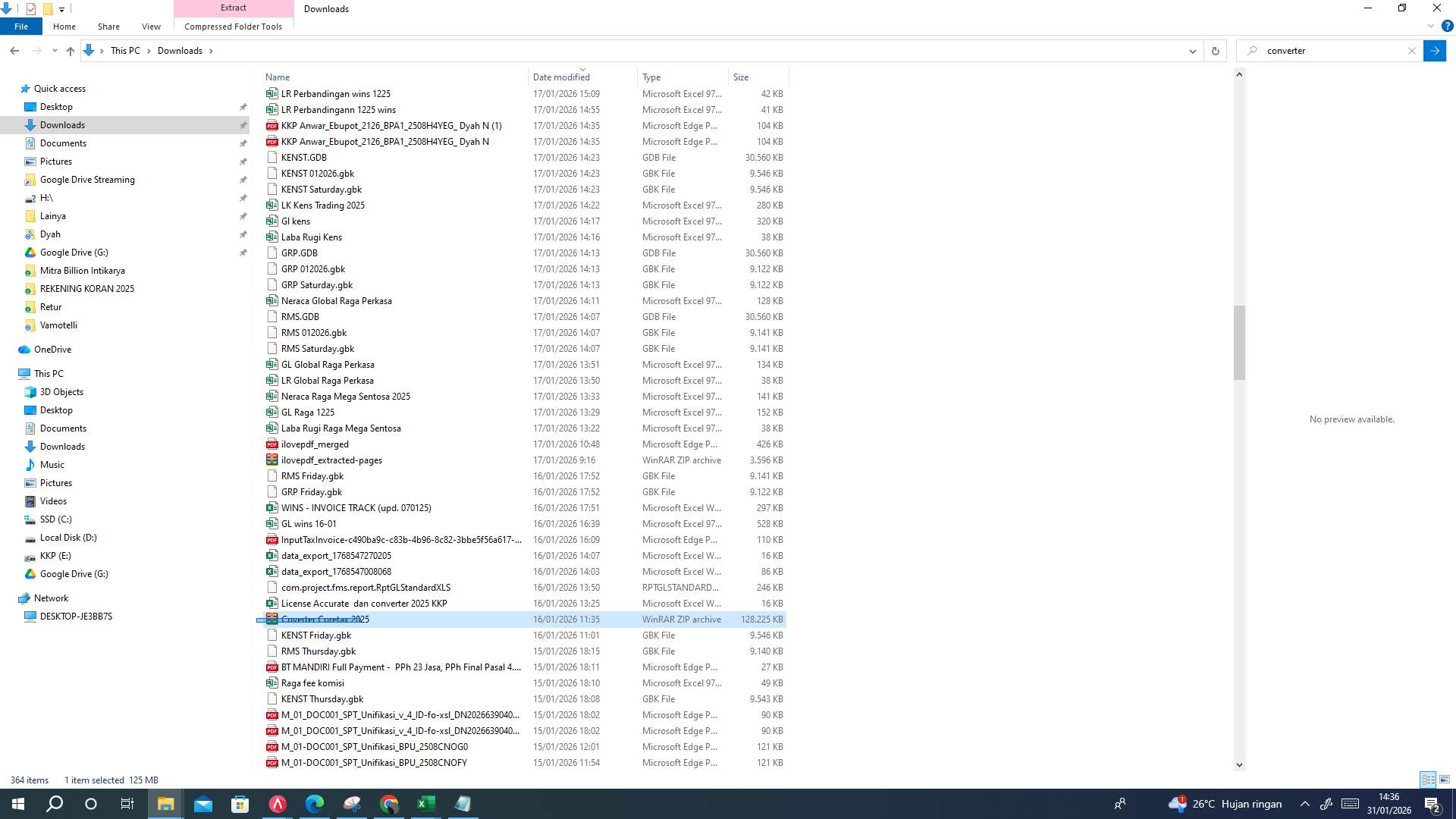This screenshot has width=1456, height=819.
Task: Click the file list vertical scrollbar
Action: [1238, 341]
